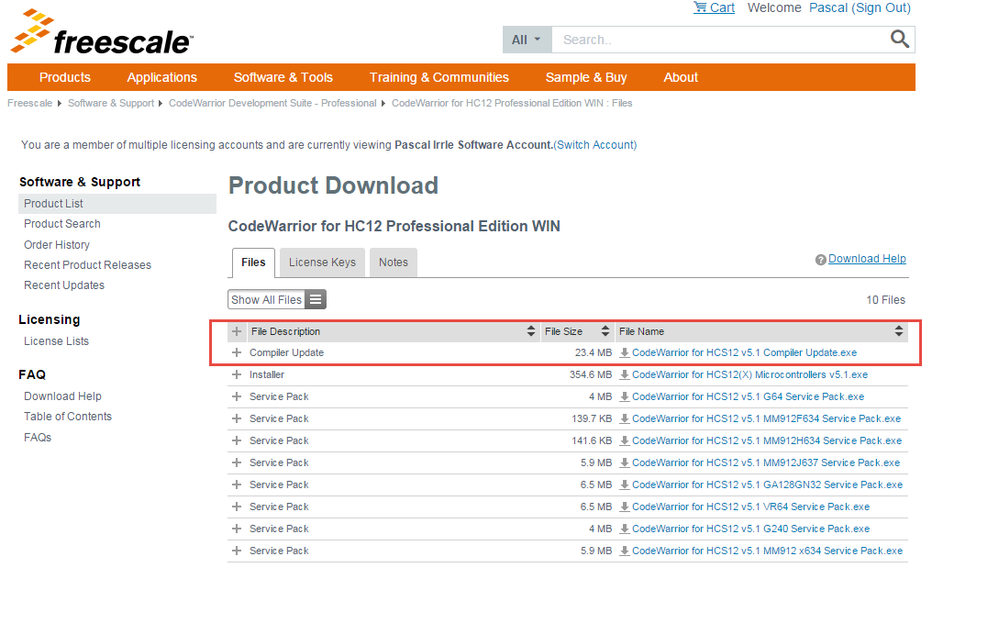Expand the G64 Service Pack row
Image resolution: width=999 pixels, height=636 pixels.
[x=236, y=396]
